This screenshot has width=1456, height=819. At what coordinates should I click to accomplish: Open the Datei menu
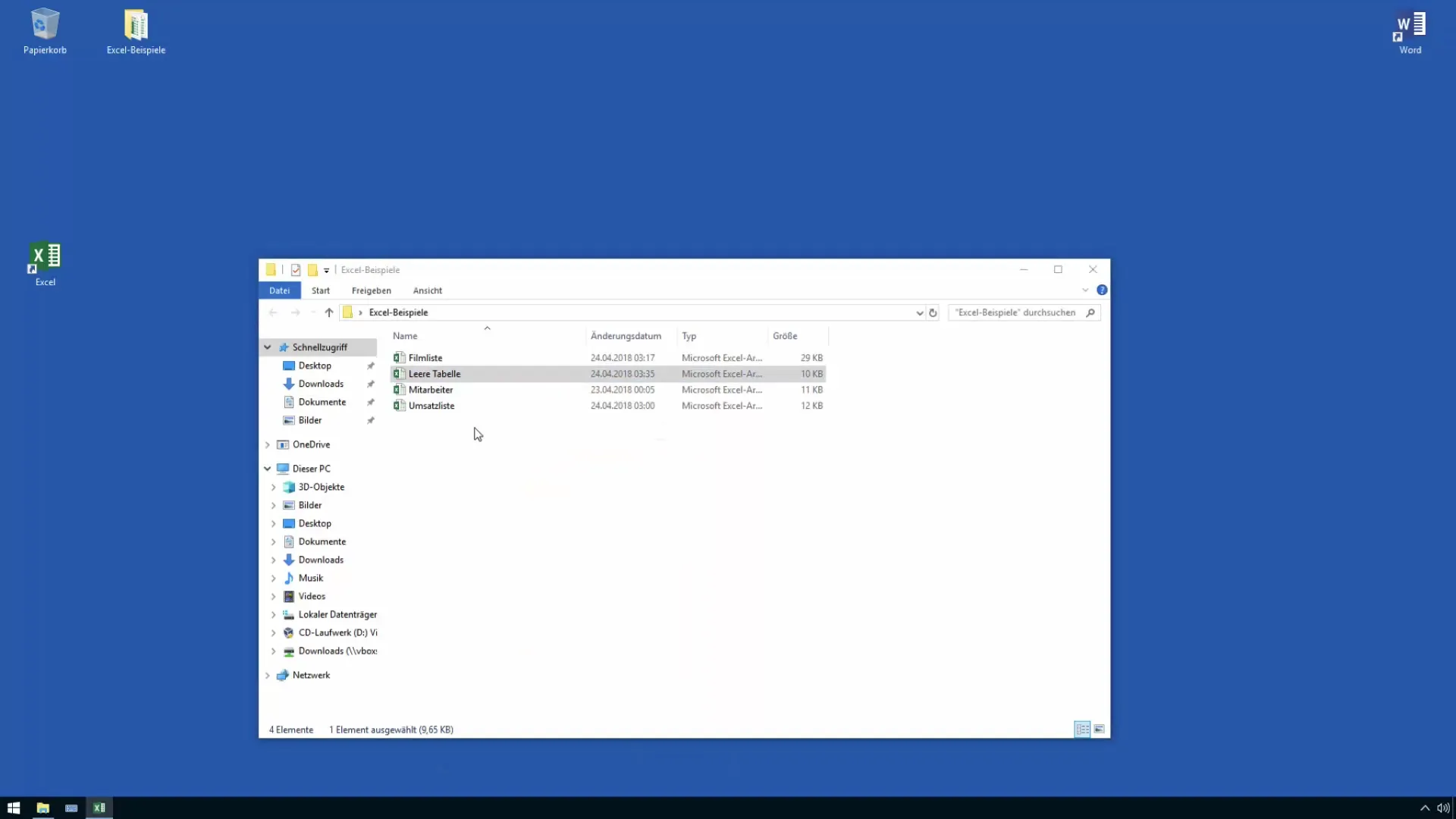tap(279, 290)
